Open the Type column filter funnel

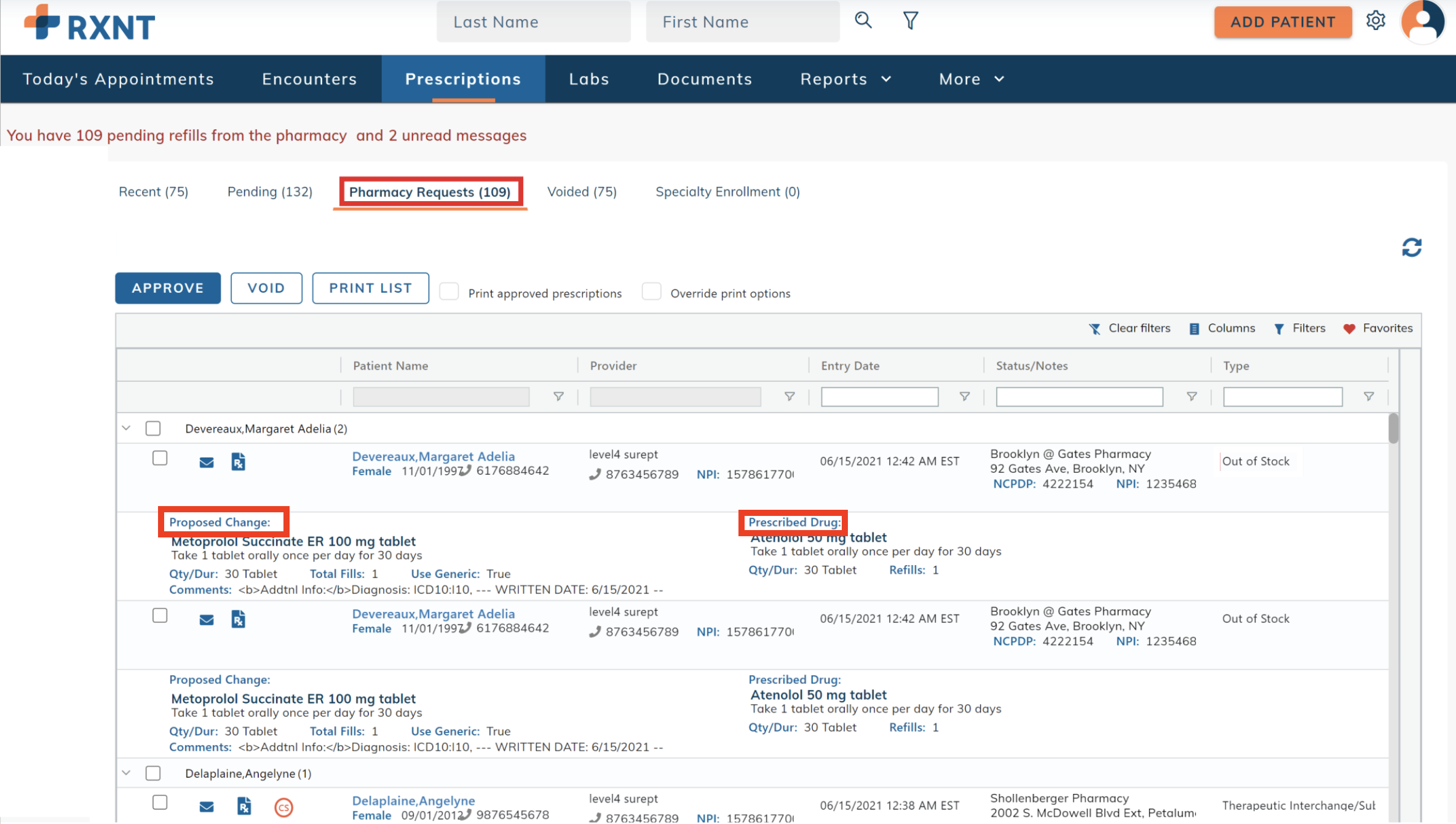tap(1369, 397)
